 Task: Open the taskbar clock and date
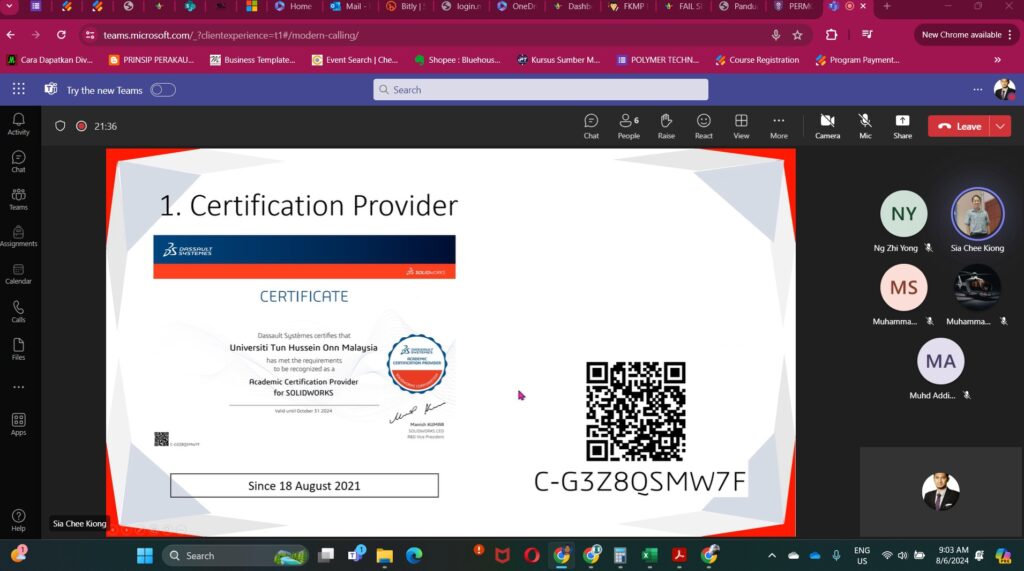point(952,555)
